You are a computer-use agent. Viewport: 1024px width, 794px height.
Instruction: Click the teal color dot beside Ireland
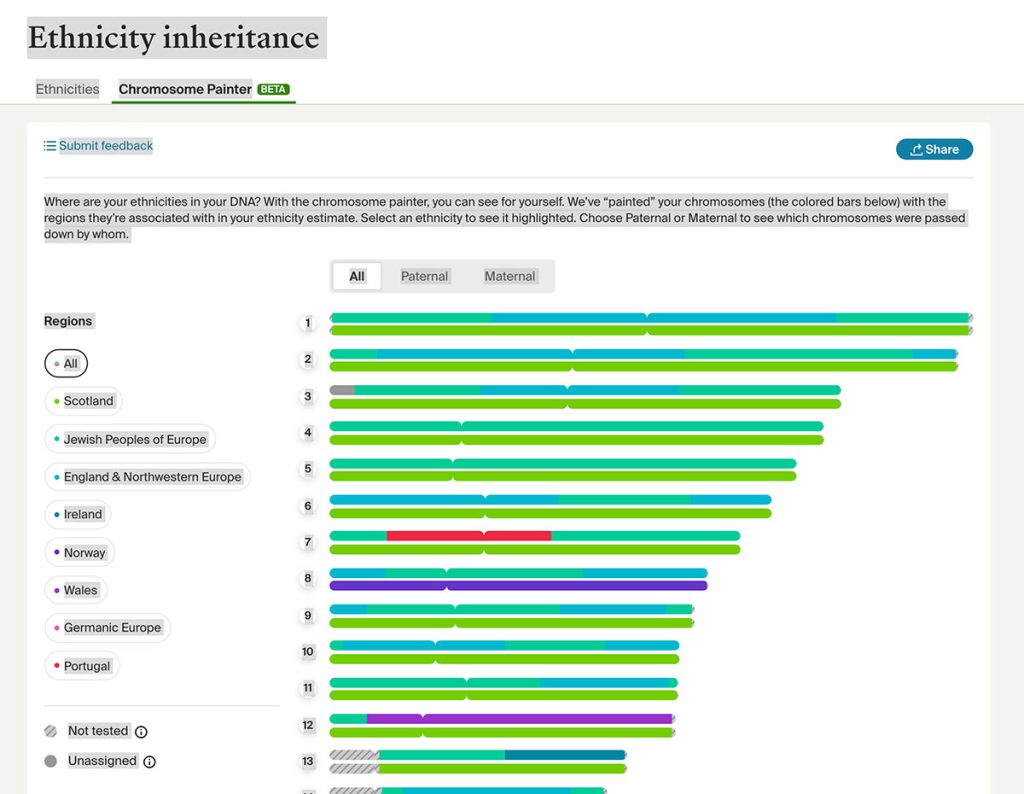[57, 514]
